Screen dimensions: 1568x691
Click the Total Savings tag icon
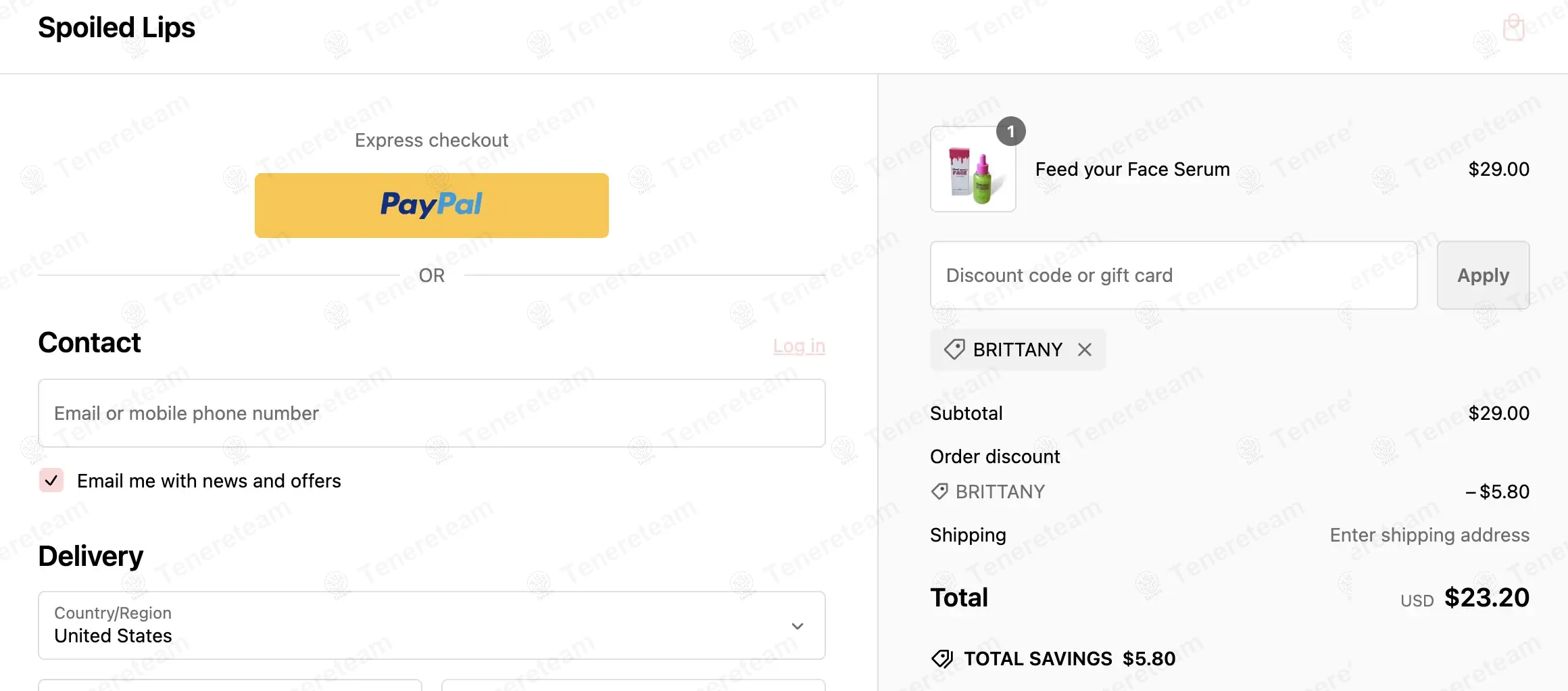click(x=942, y=659)
